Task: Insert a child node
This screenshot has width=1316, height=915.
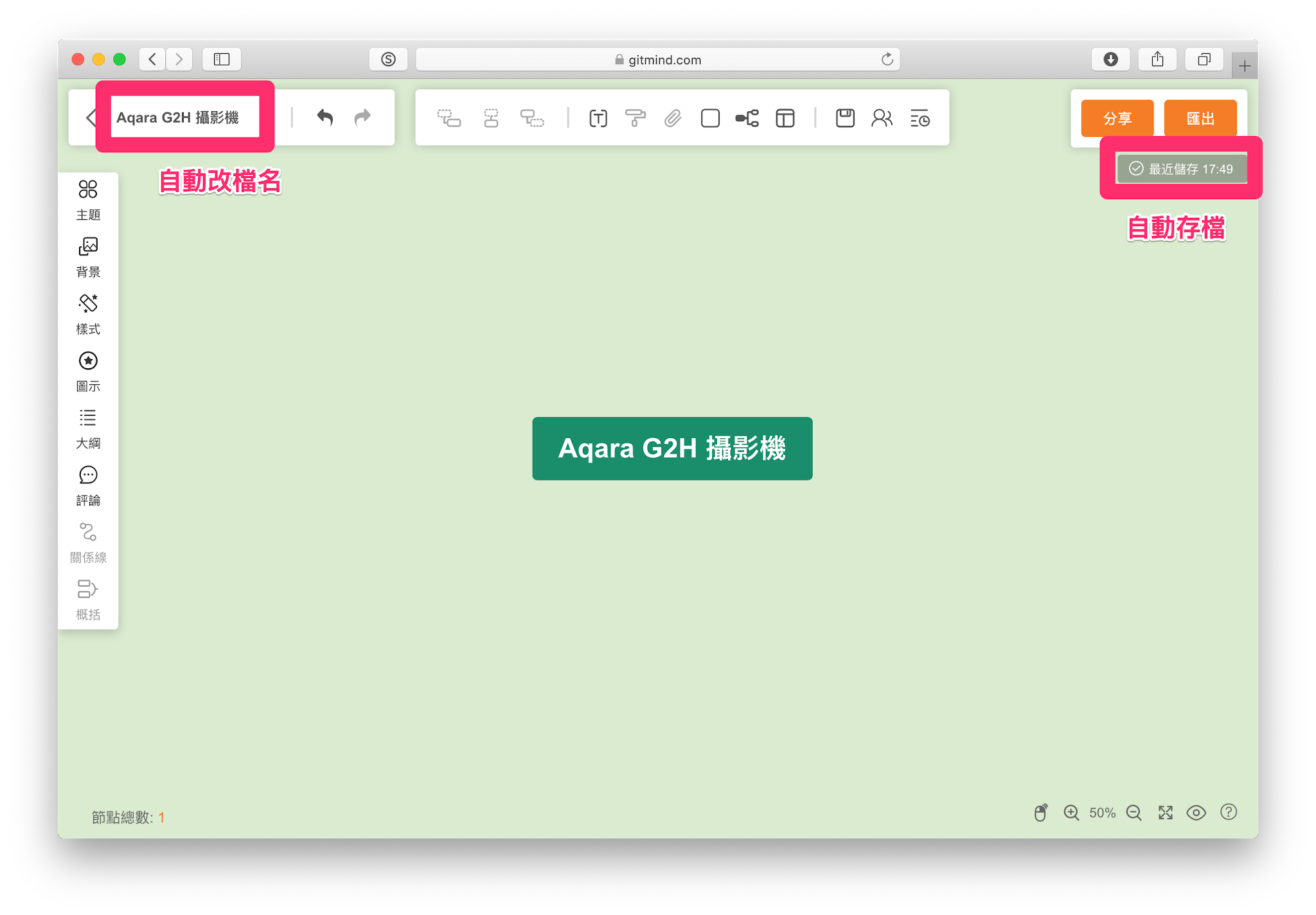Action: click(449, 118)
